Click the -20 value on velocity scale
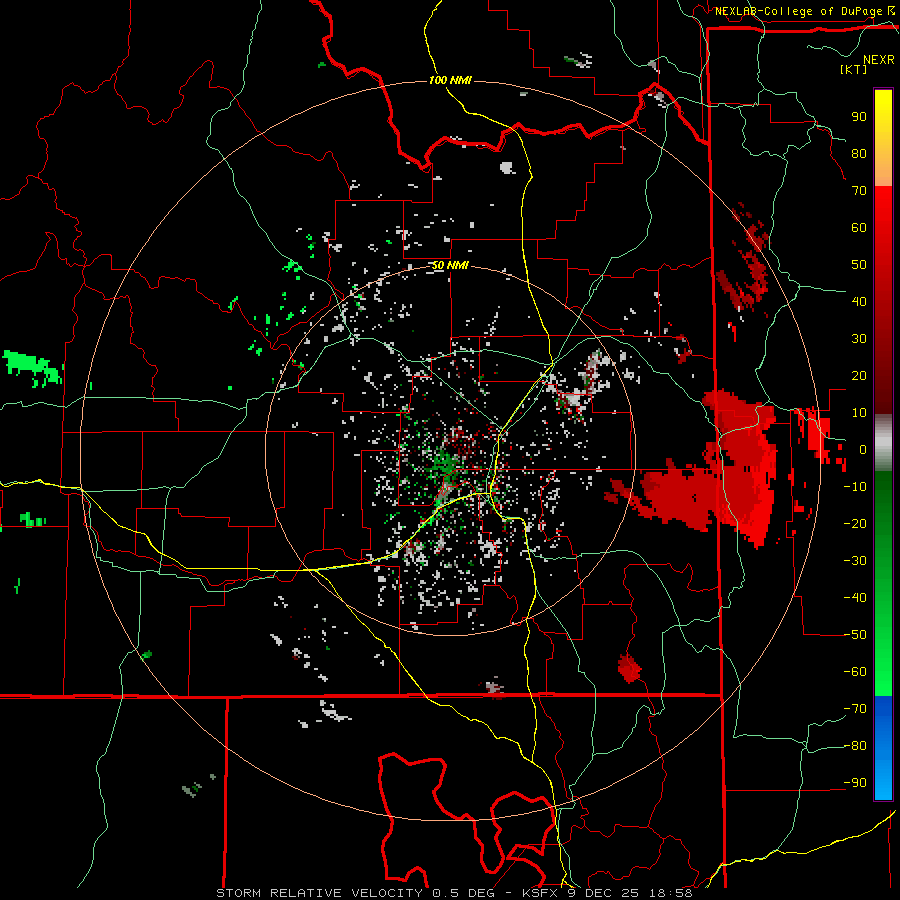The image size is (900, 900). tap(855, 523)
